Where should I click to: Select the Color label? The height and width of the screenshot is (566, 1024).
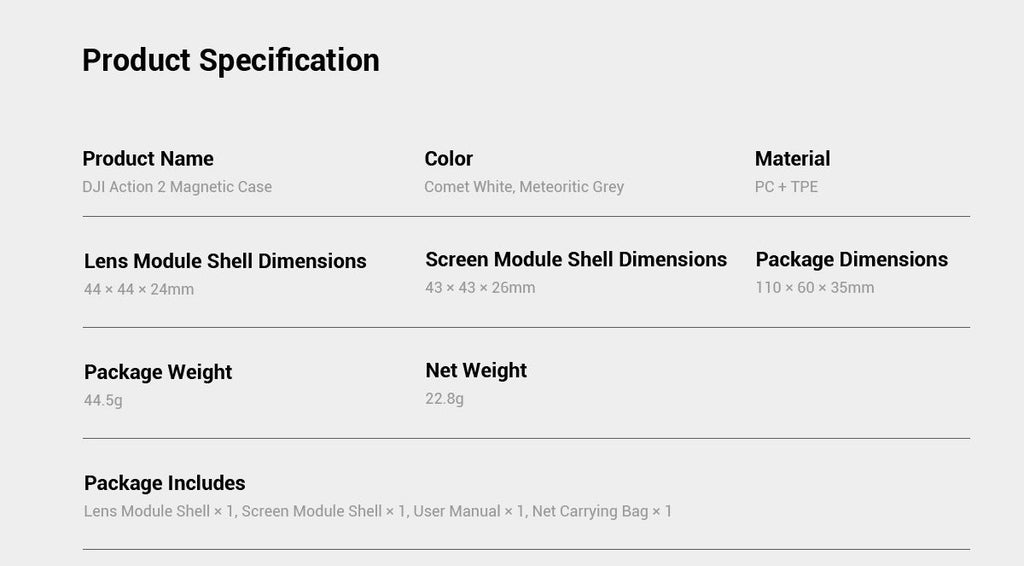449,159
